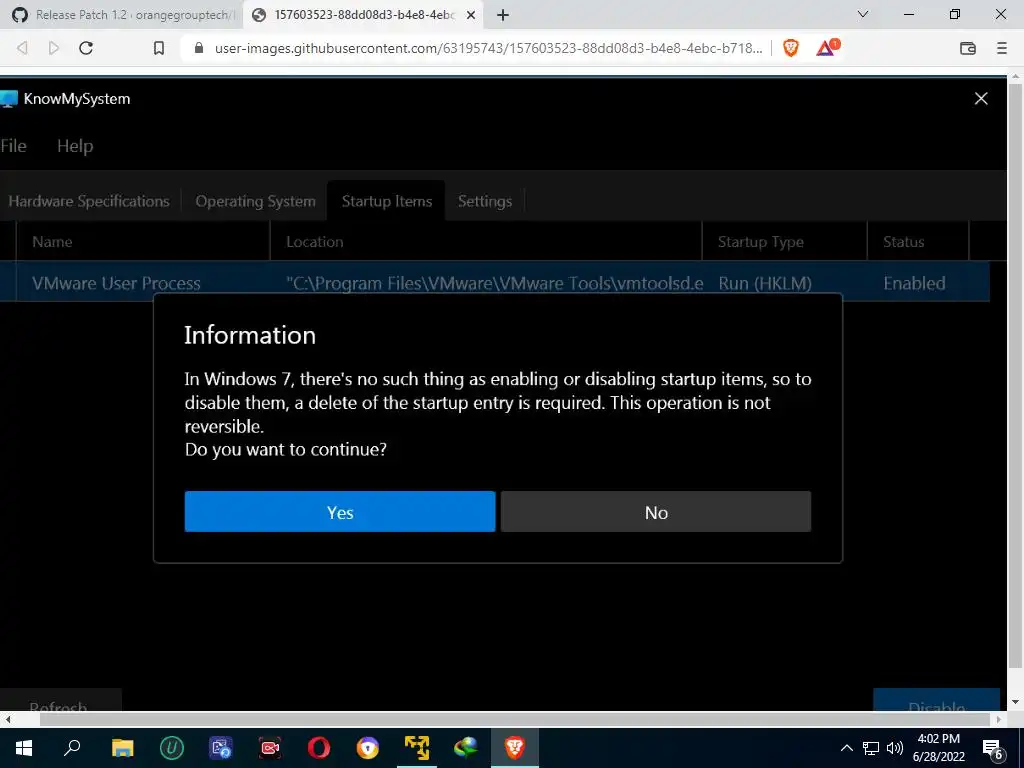1024x768 pixels.
Task: Reload the current page
Action: pos(86,48)
